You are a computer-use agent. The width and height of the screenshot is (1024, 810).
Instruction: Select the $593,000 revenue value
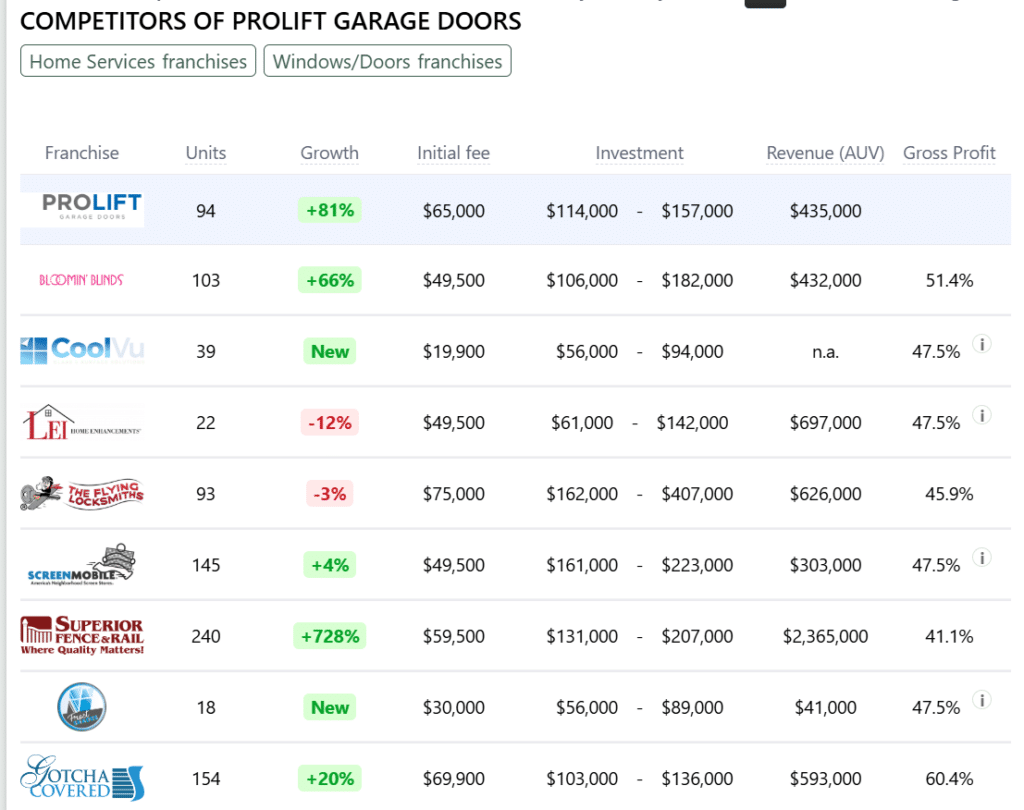[x=825, y=779]
